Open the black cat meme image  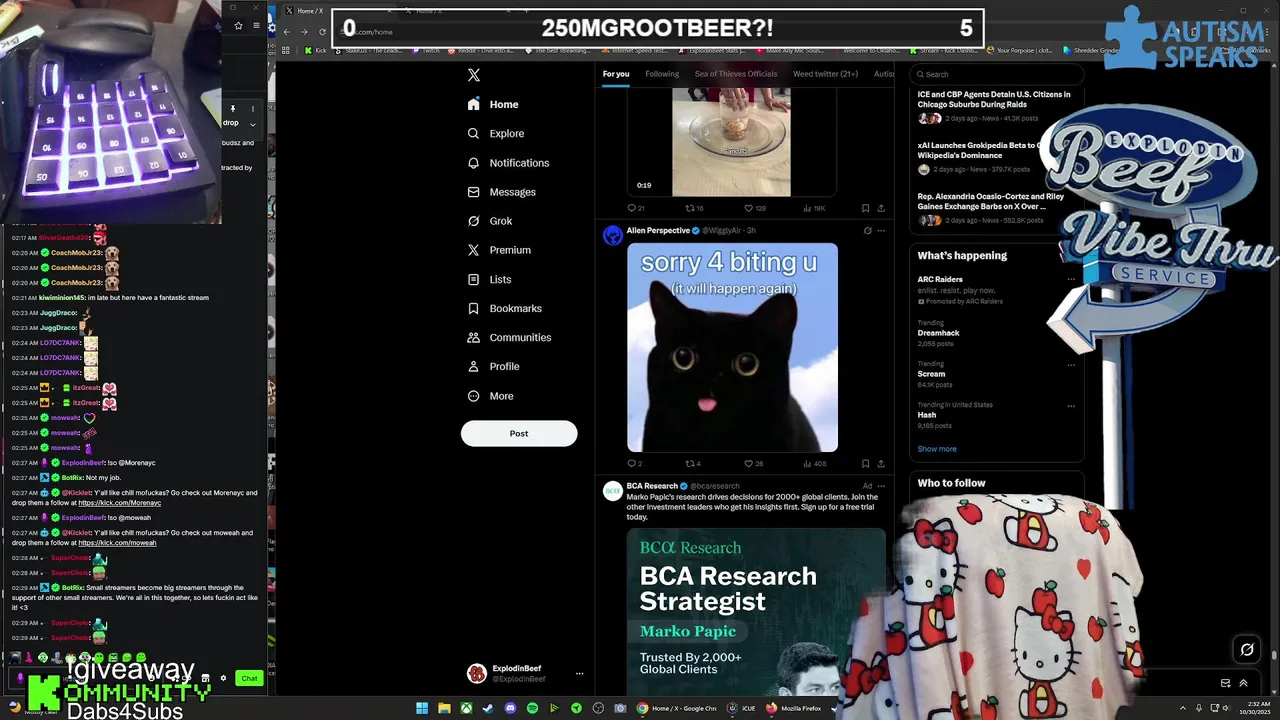(732, 347)
